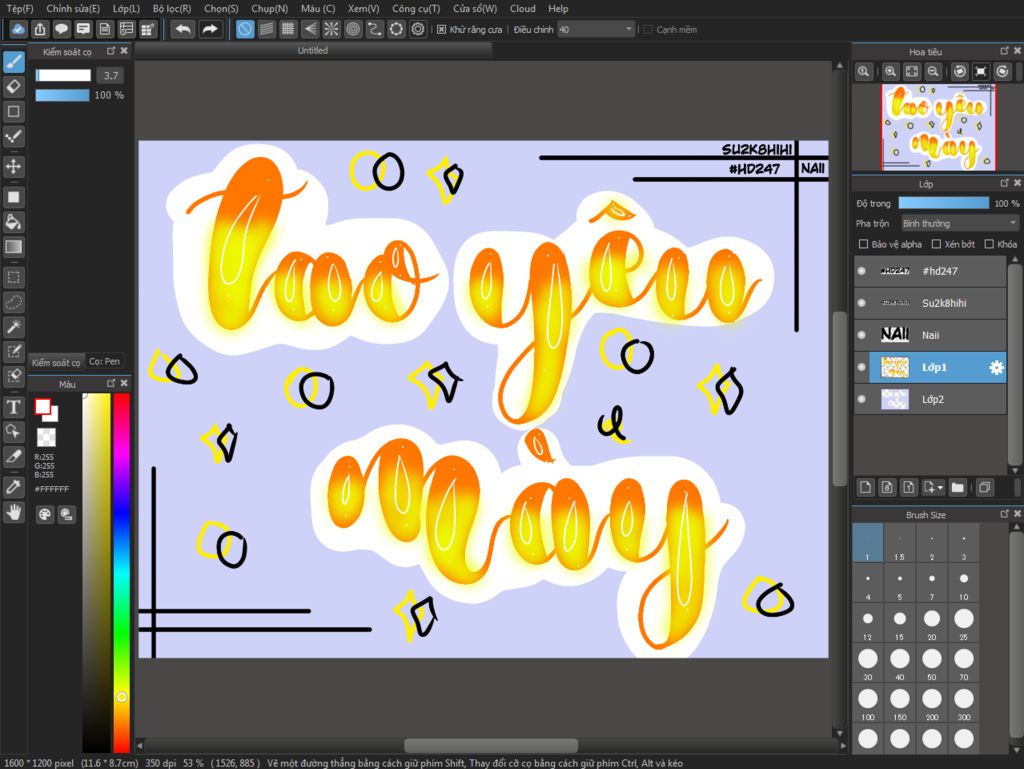Hide the Lớp2 layer
This screenshot has height=769, width=1024.
coord(861,399)
